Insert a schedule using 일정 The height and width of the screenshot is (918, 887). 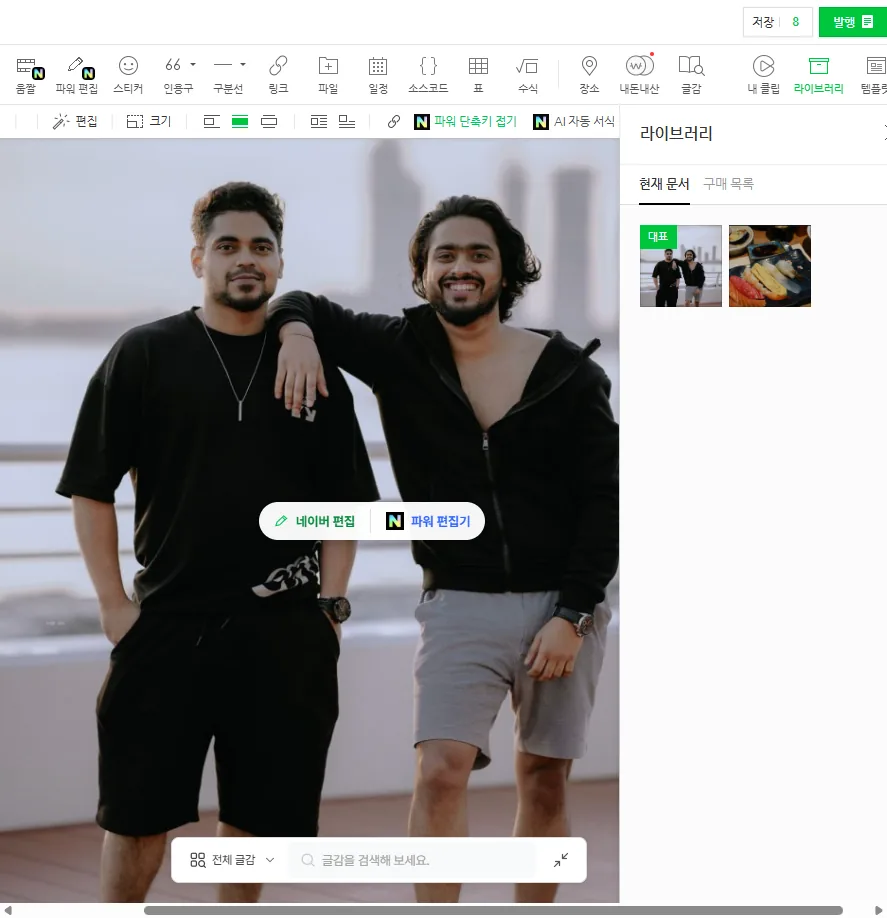pyautogui.click(x=378, y=75)
